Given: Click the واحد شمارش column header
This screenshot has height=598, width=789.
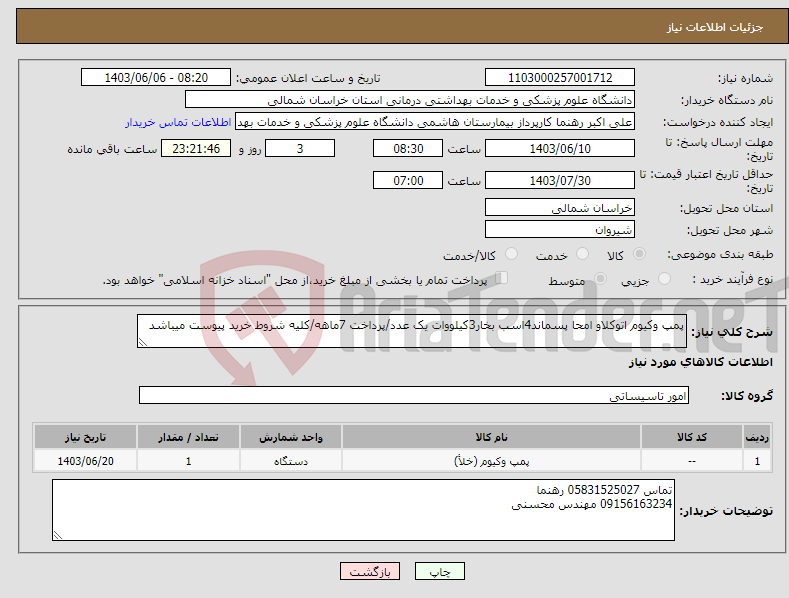Looking at the screenshot, I should click(x=291, y=437).
